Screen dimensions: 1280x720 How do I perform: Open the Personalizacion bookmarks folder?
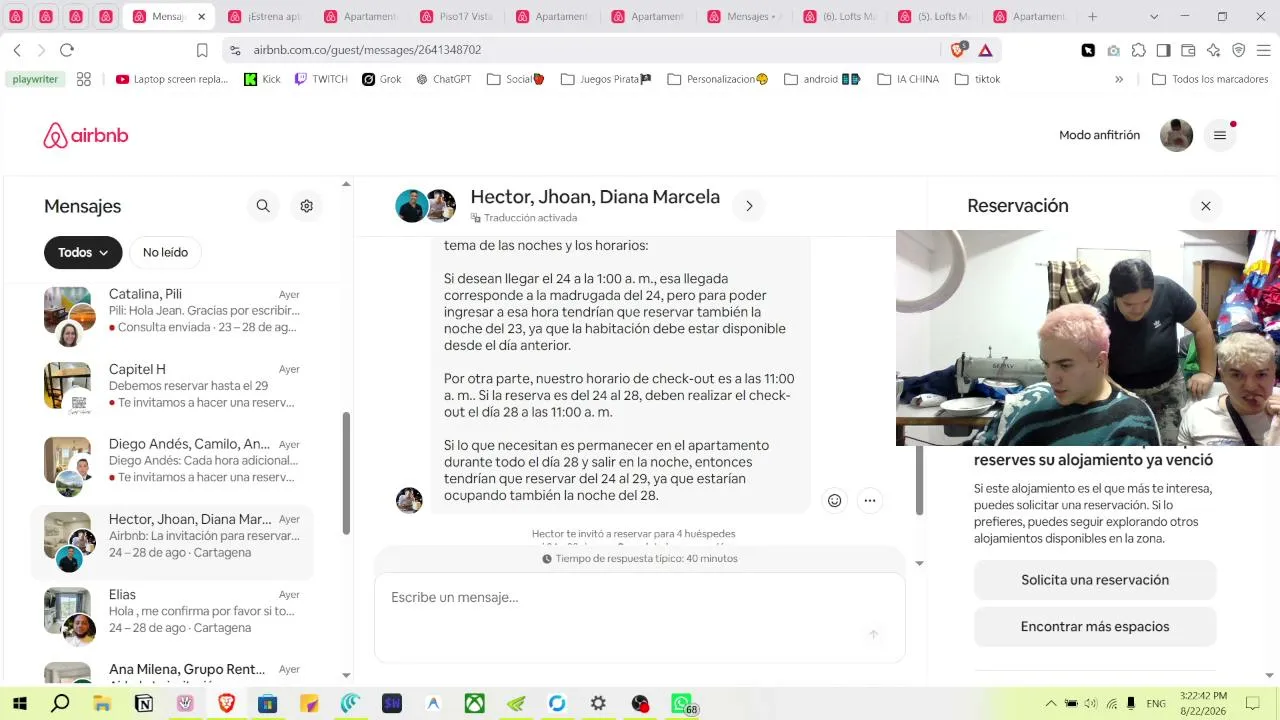[x=718, y=79]
